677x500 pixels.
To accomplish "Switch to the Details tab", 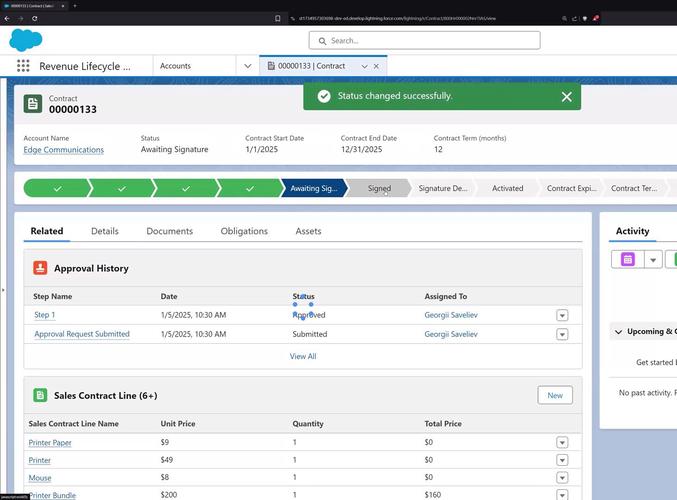I will click(104, 231).
